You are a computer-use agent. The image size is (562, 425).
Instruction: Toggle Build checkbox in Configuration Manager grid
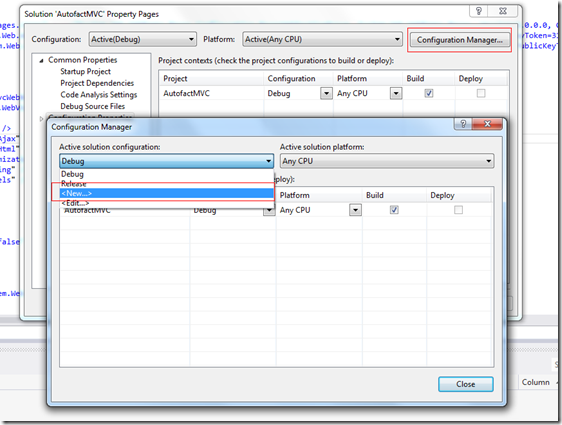394,210
